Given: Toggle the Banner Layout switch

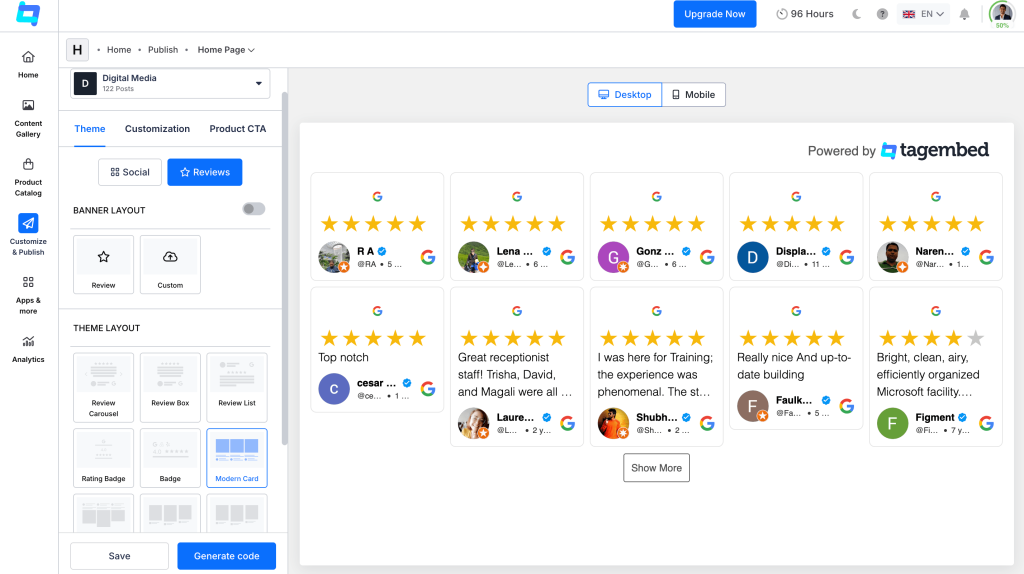Looking at the screenshot, I should point(254,209).
